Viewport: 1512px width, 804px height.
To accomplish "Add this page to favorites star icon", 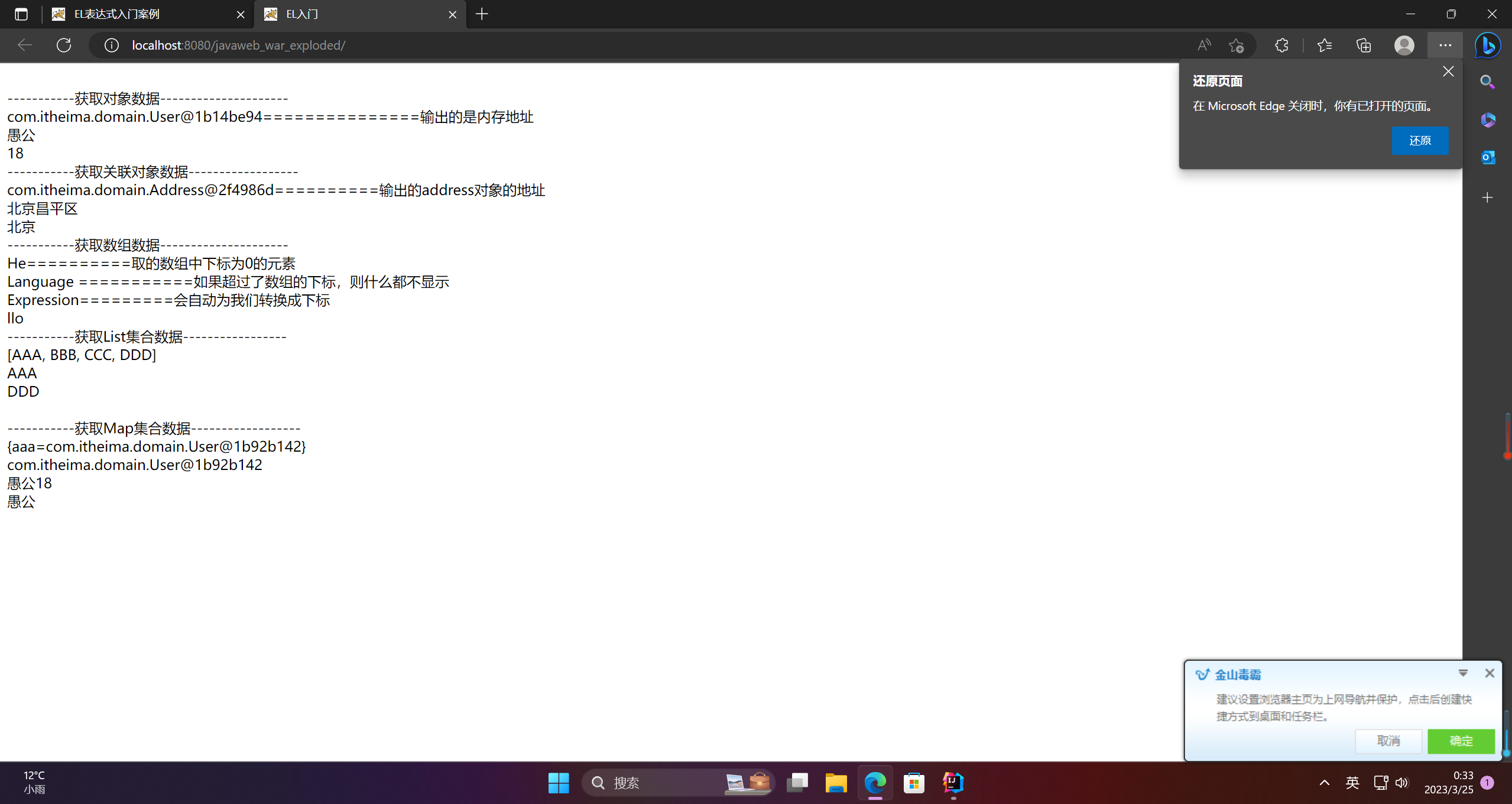I will pos(1236,45).
